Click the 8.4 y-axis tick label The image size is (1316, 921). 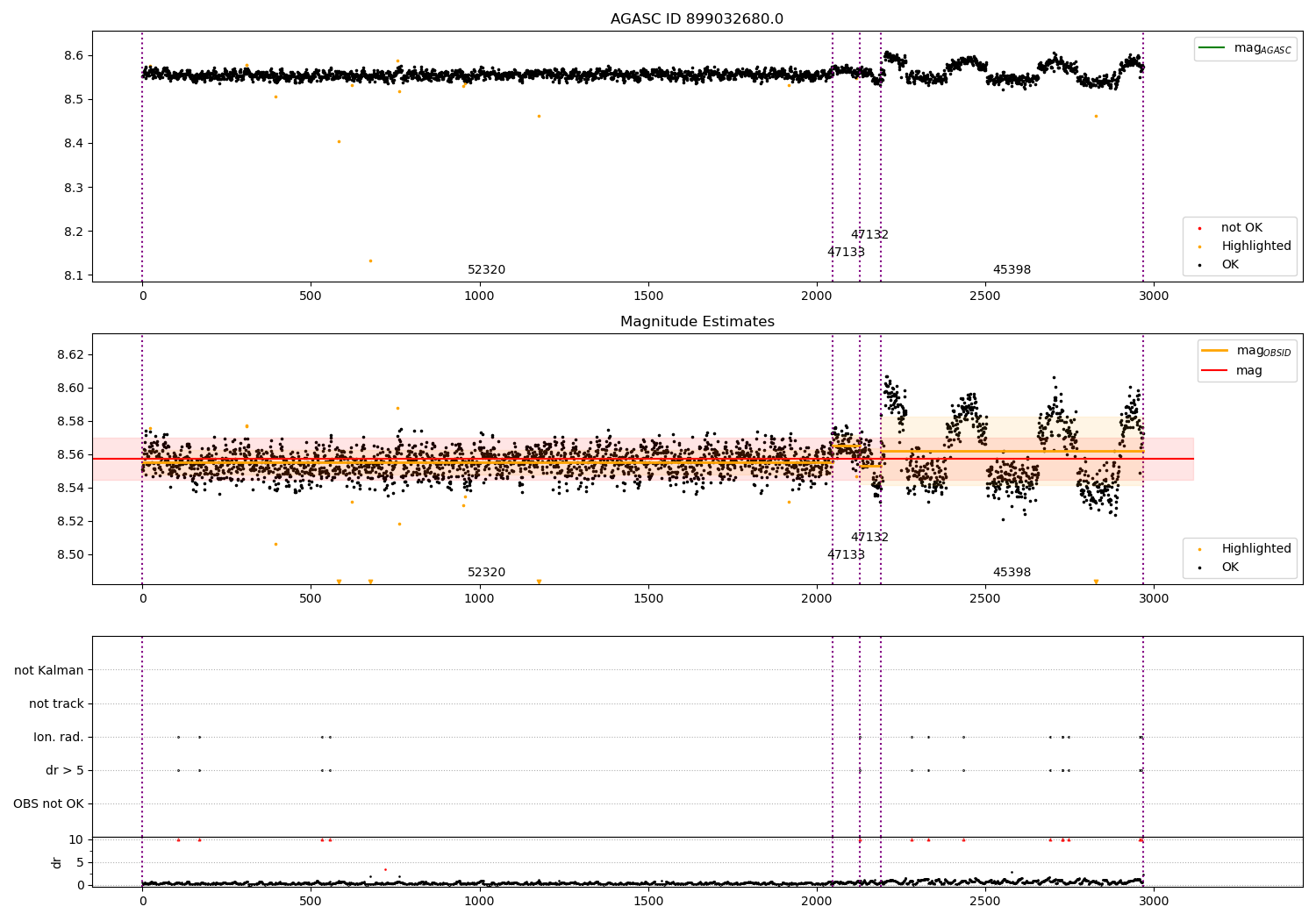pos(73,144)
